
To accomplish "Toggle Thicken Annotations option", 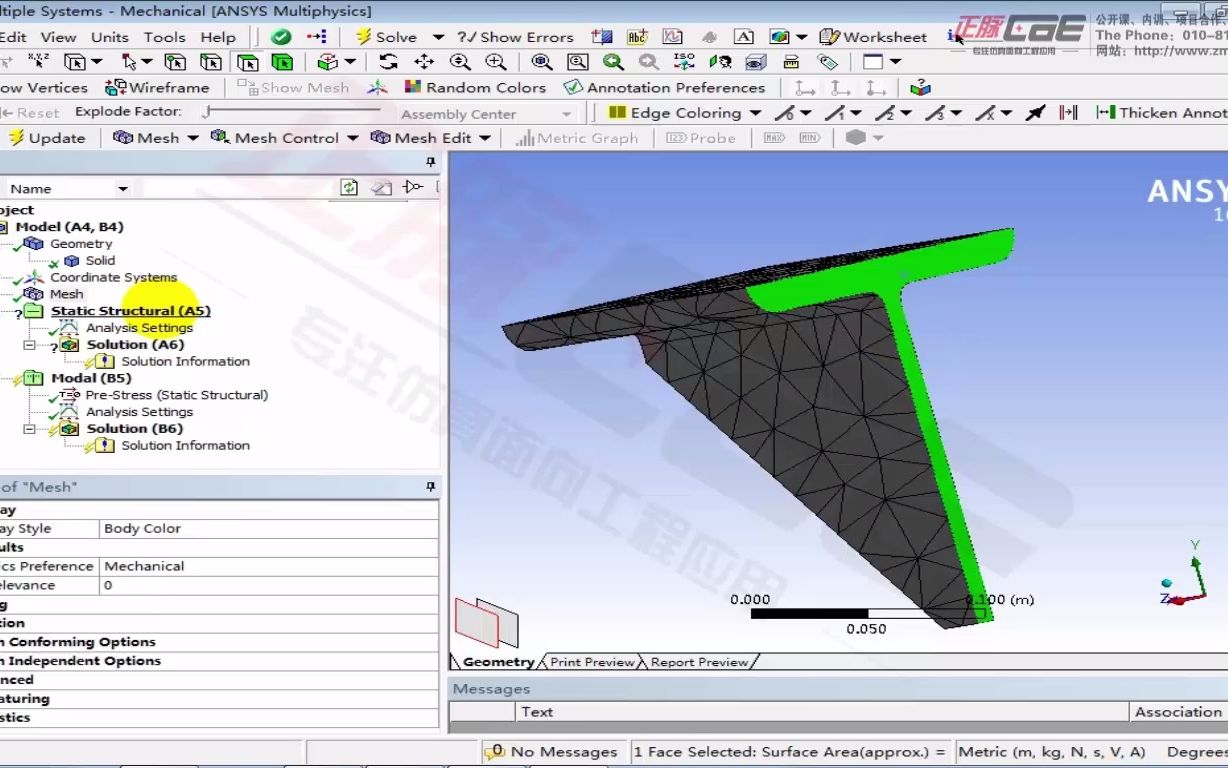I will click(x=1161, y=112).
